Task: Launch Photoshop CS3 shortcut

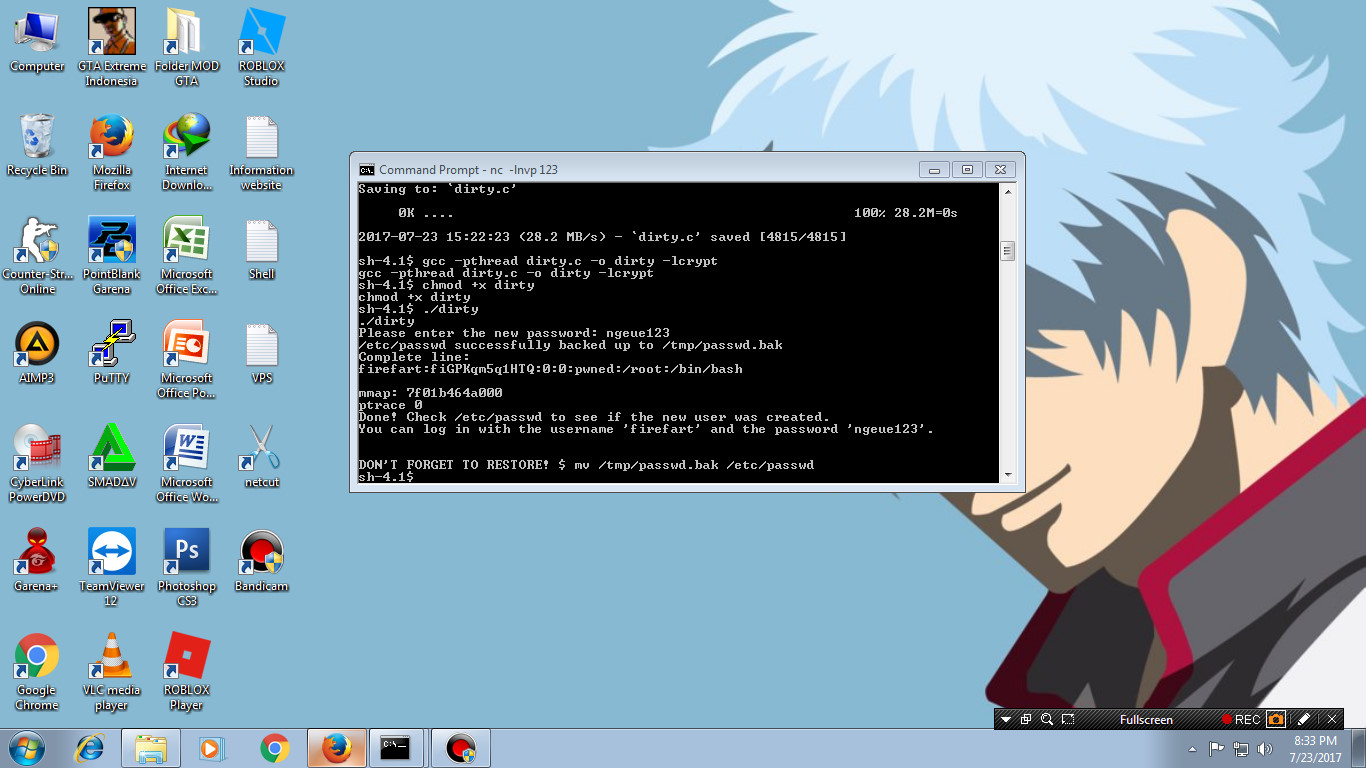Action: coord(187,568)
